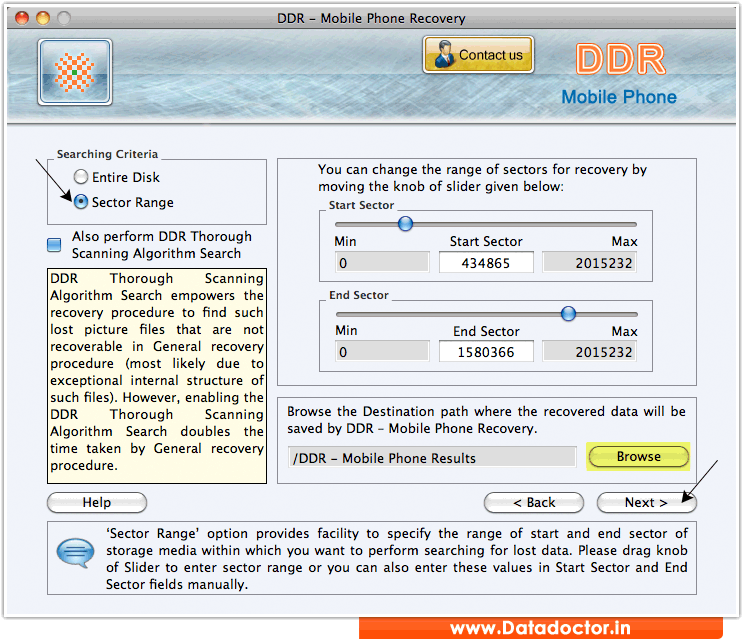Click the yellow minimize window button
Viewport: 743px width, 639px height.
[43, 18]
